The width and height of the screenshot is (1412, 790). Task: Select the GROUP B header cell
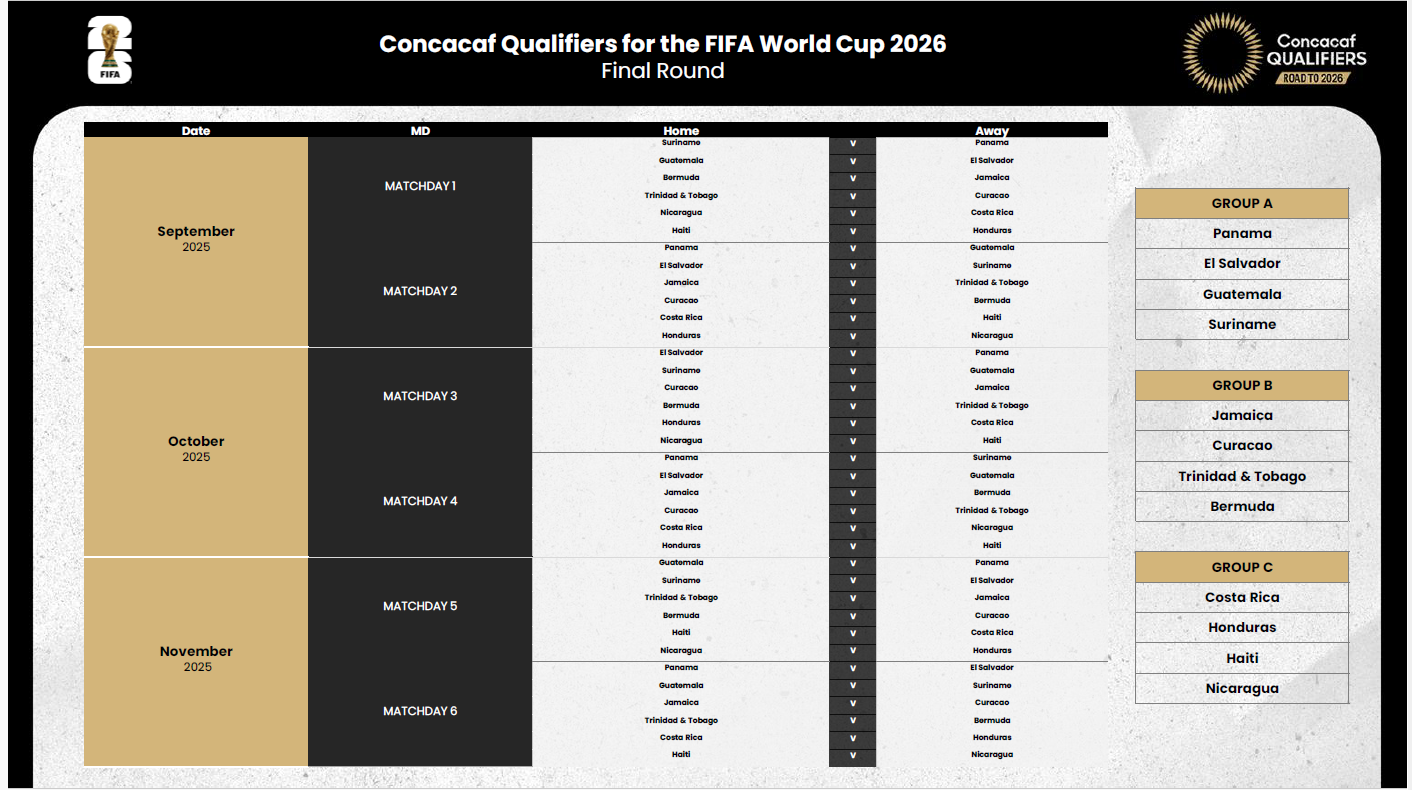pos(1242,385)
